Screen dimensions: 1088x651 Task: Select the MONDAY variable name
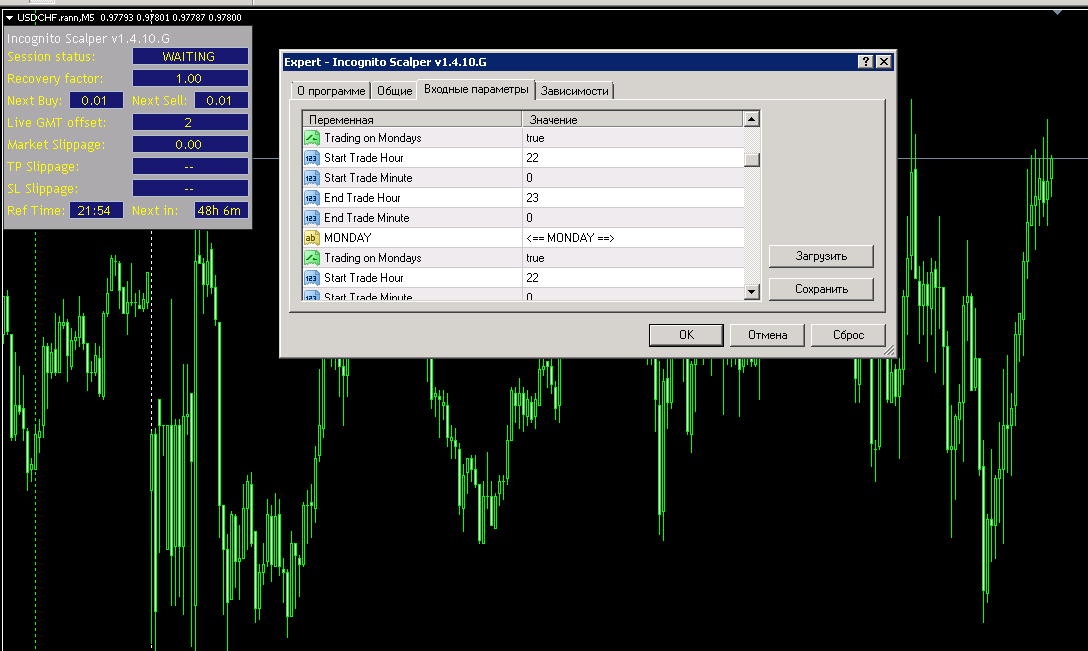(348, 238)
